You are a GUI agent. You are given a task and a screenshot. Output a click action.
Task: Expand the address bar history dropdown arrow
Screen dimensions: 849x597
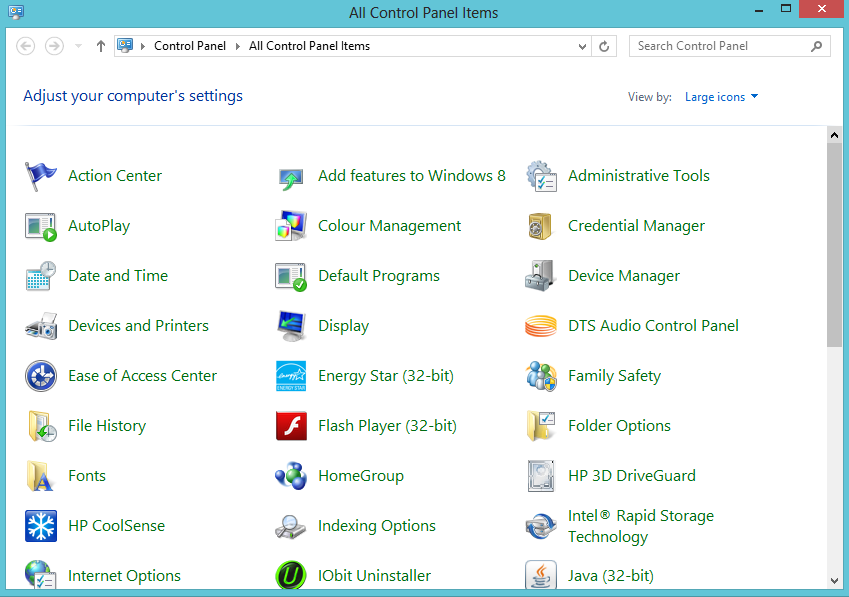click(582, 47)
